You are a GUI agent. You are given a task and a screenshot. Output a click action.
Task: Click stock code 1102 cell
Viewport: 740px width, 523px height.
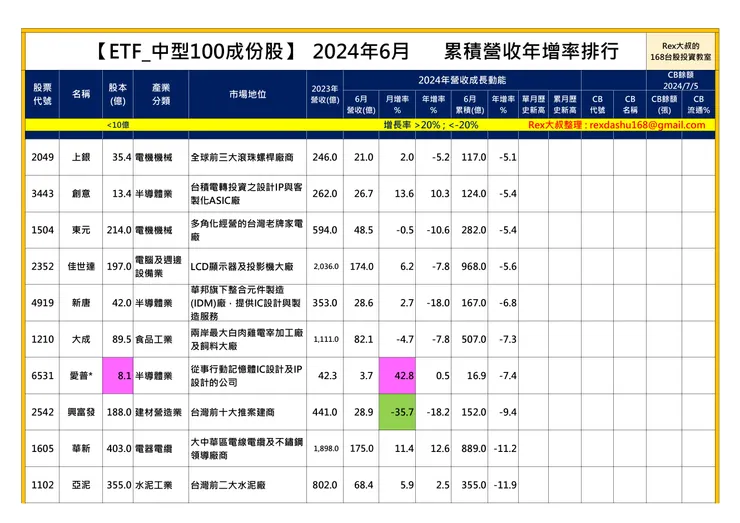pos(42,485)
